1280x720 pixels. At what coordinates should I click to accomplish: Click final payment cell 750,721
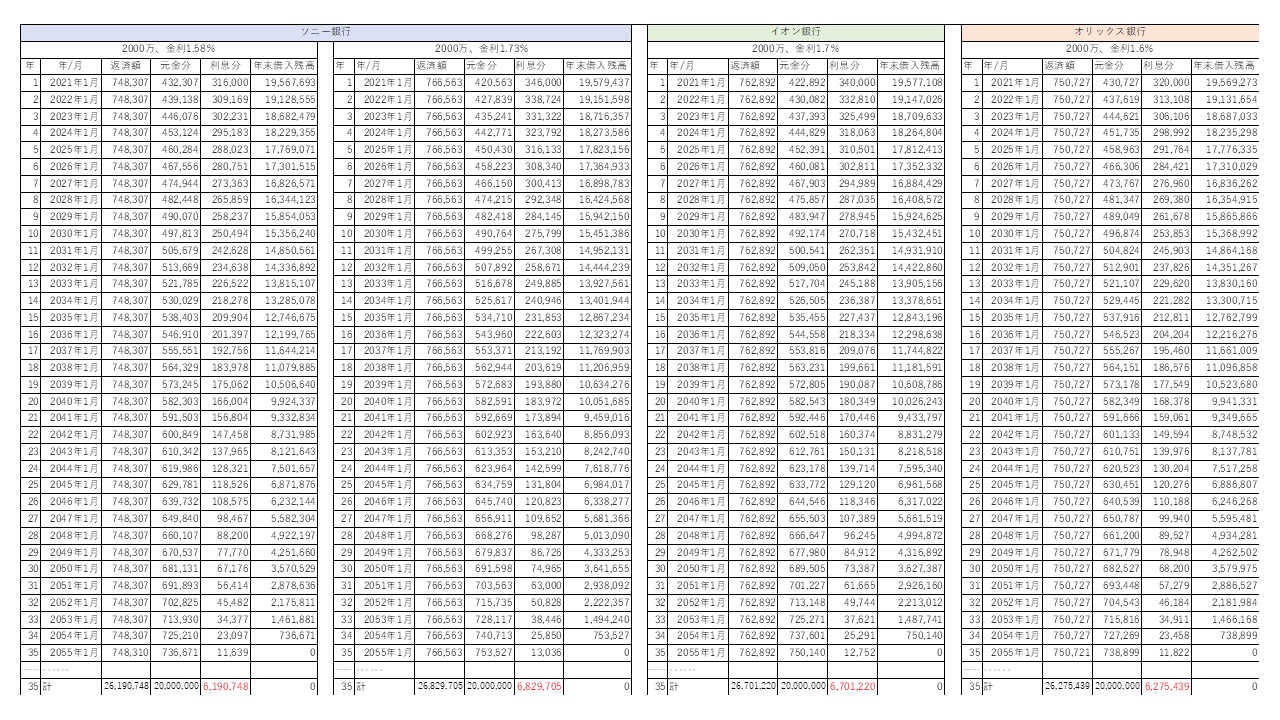1067,653
